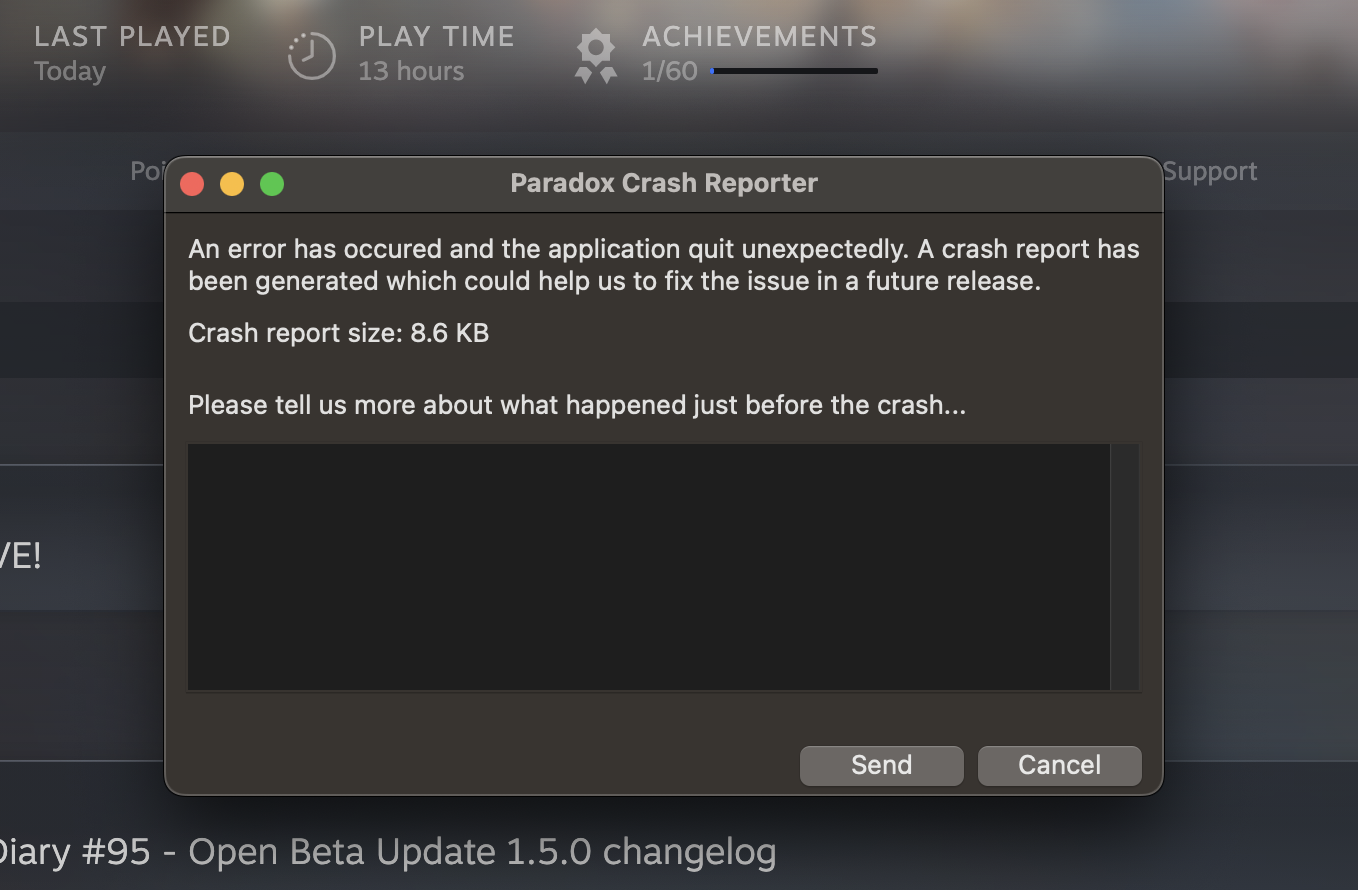Screen dimensions: 1358x890
Task: Minimize the crash reporter with the yellow button
Action: (232, 184)
